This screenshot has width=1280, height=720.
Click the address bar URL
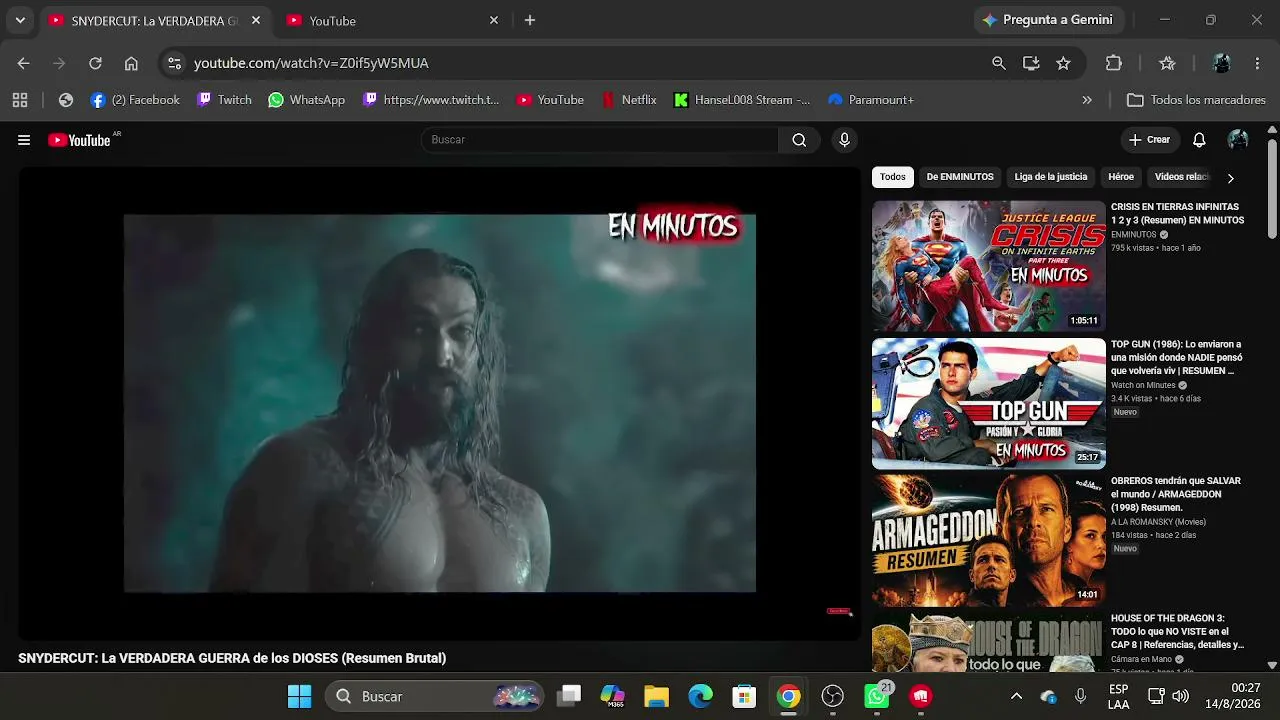click(x=311, y=63)
